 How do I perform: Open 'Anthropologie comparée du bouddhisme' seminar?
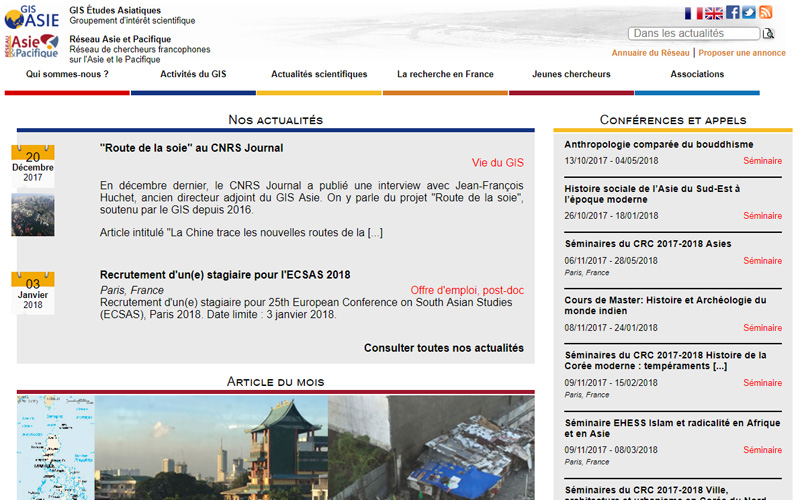[x=659, y=145]
